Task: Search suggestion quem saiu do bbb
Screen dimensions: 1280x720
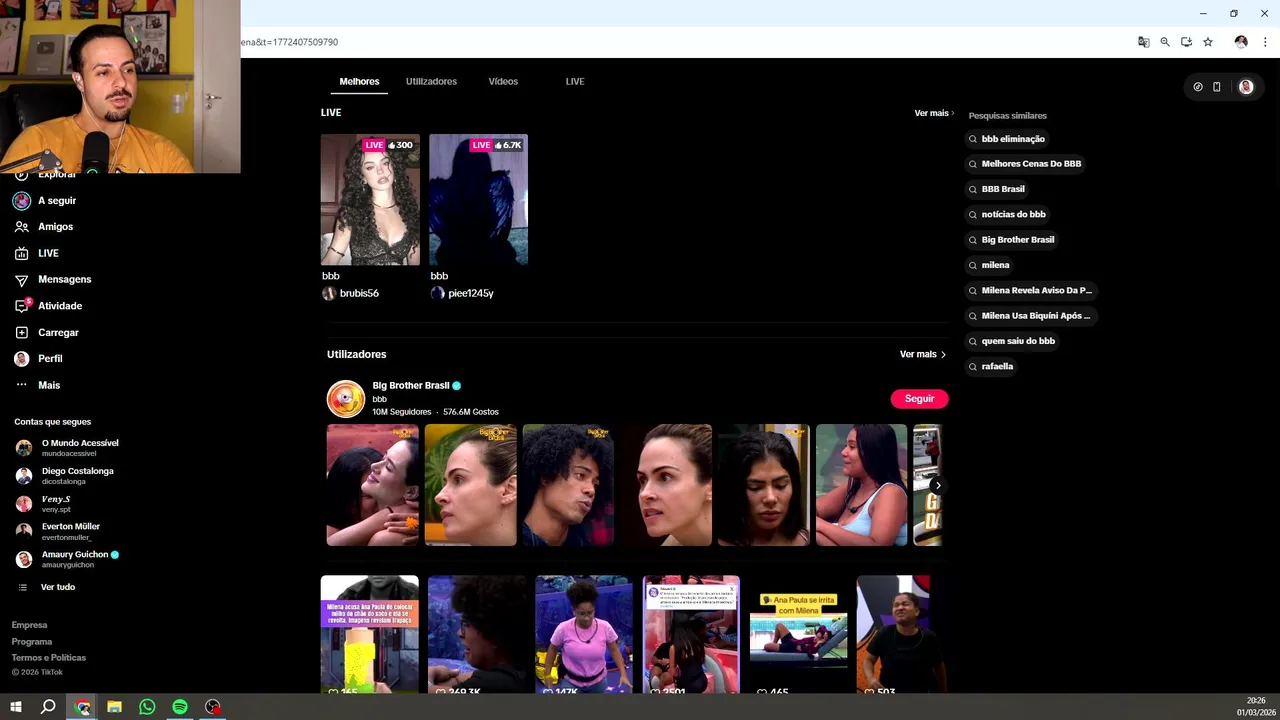Action: coord(1013,341)
